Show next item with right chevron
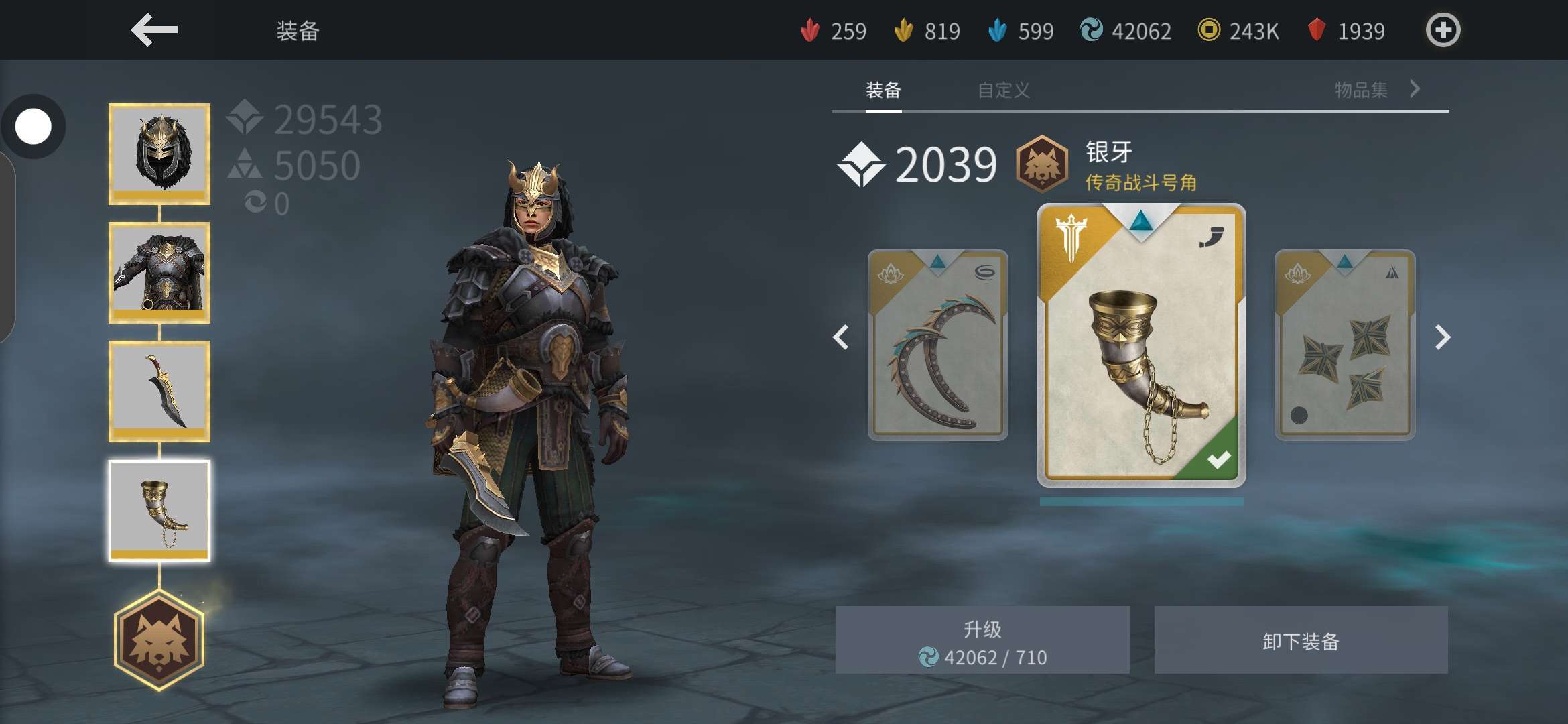This screenshot has height=724, width=1568. (1442, 337)
